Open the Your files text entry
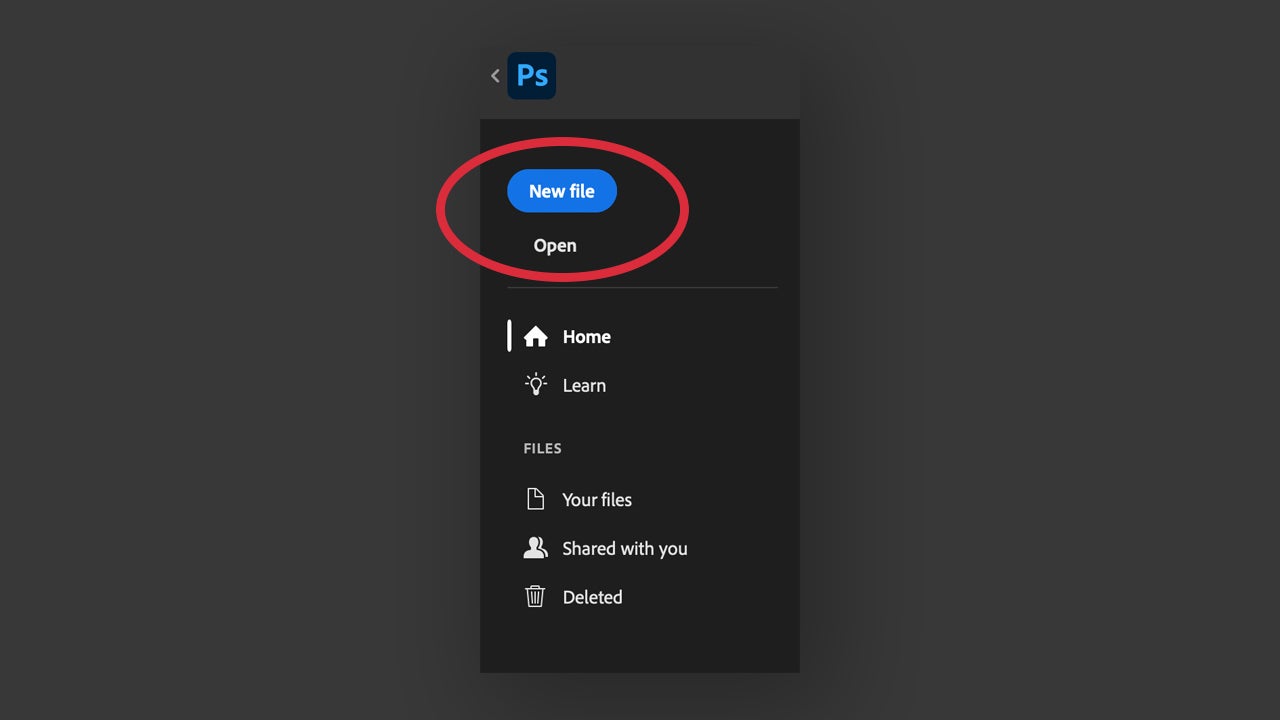Image resolution: width=1280 pixels, height=720 pixels. coord(597,500)
